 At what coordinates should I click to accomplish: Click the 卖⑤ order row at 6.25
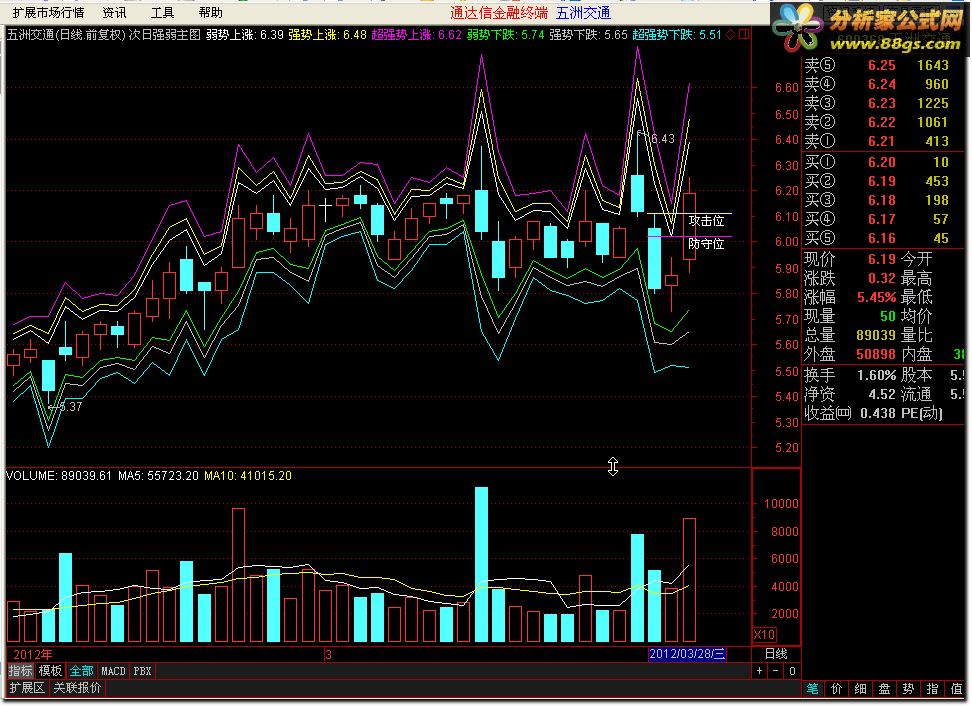click(x=877, y=65)
